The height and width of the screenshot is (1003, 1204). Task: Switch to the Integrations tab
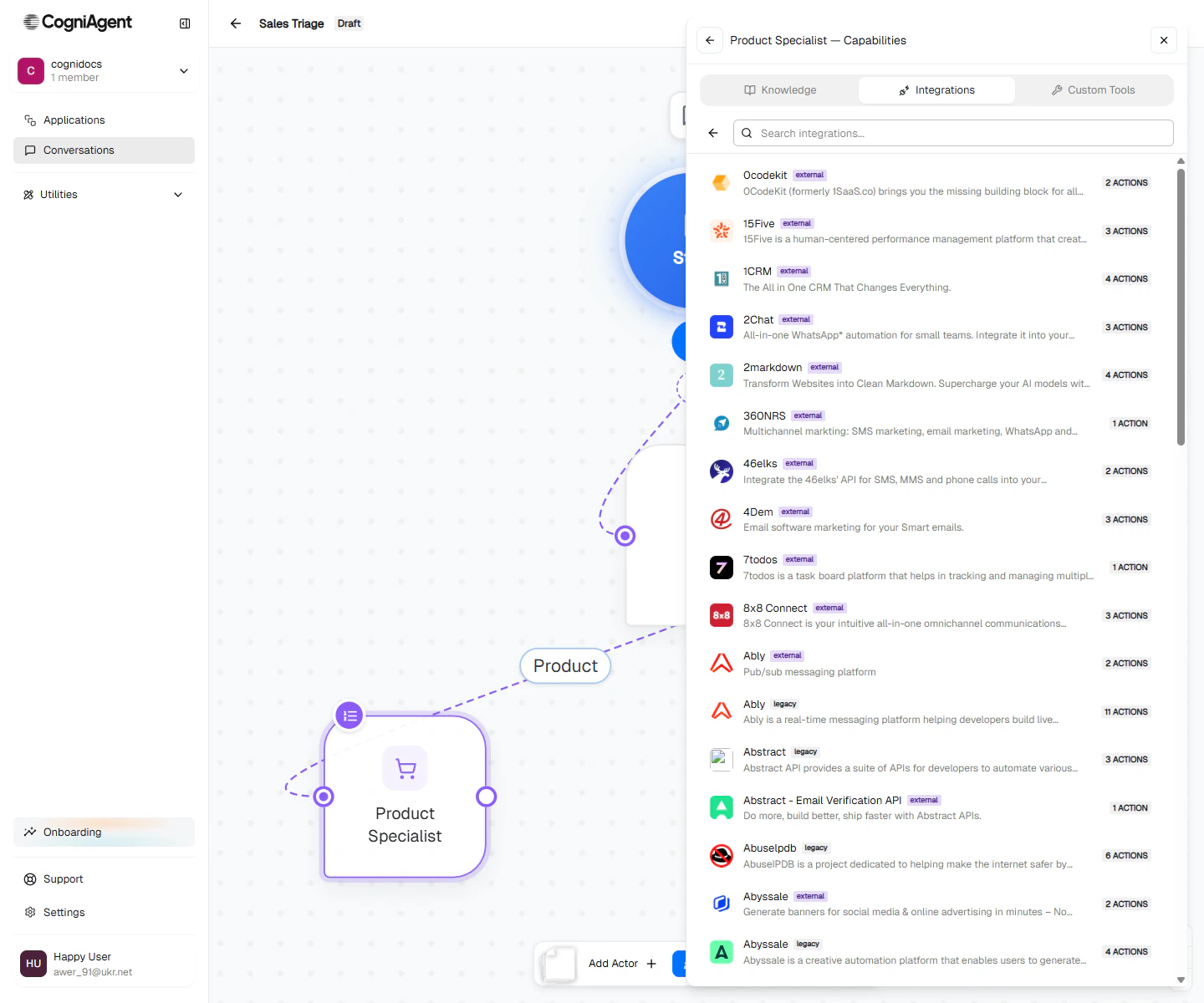[936, 90]
